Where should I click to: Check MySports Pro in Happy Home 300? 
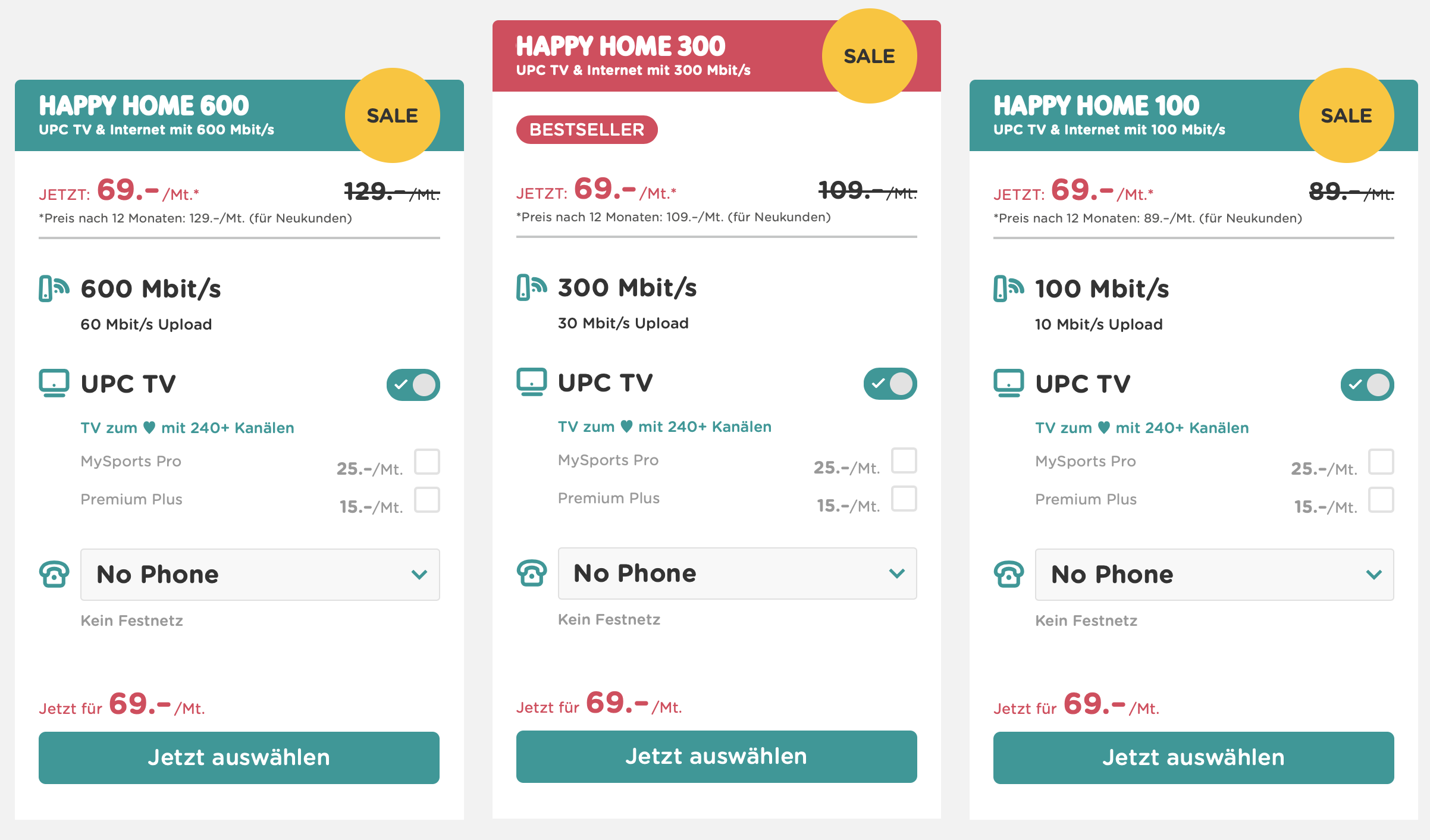tap(904, 460)
